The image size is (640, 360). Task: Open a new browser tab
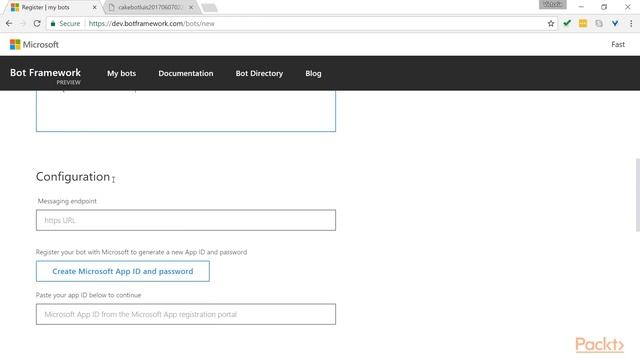[209, 8]
